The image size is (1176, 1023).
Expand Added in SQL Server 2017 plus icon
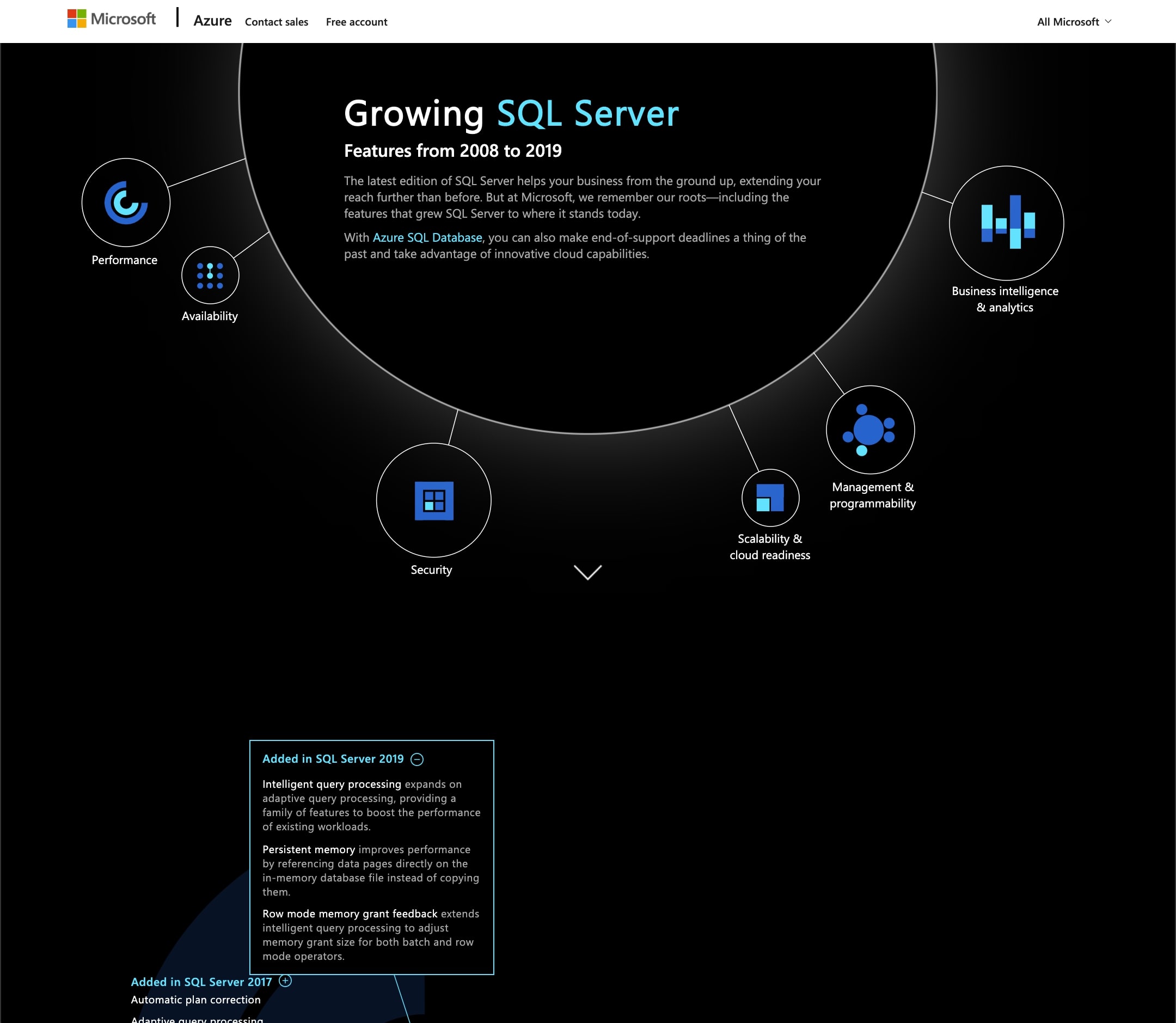285,981
